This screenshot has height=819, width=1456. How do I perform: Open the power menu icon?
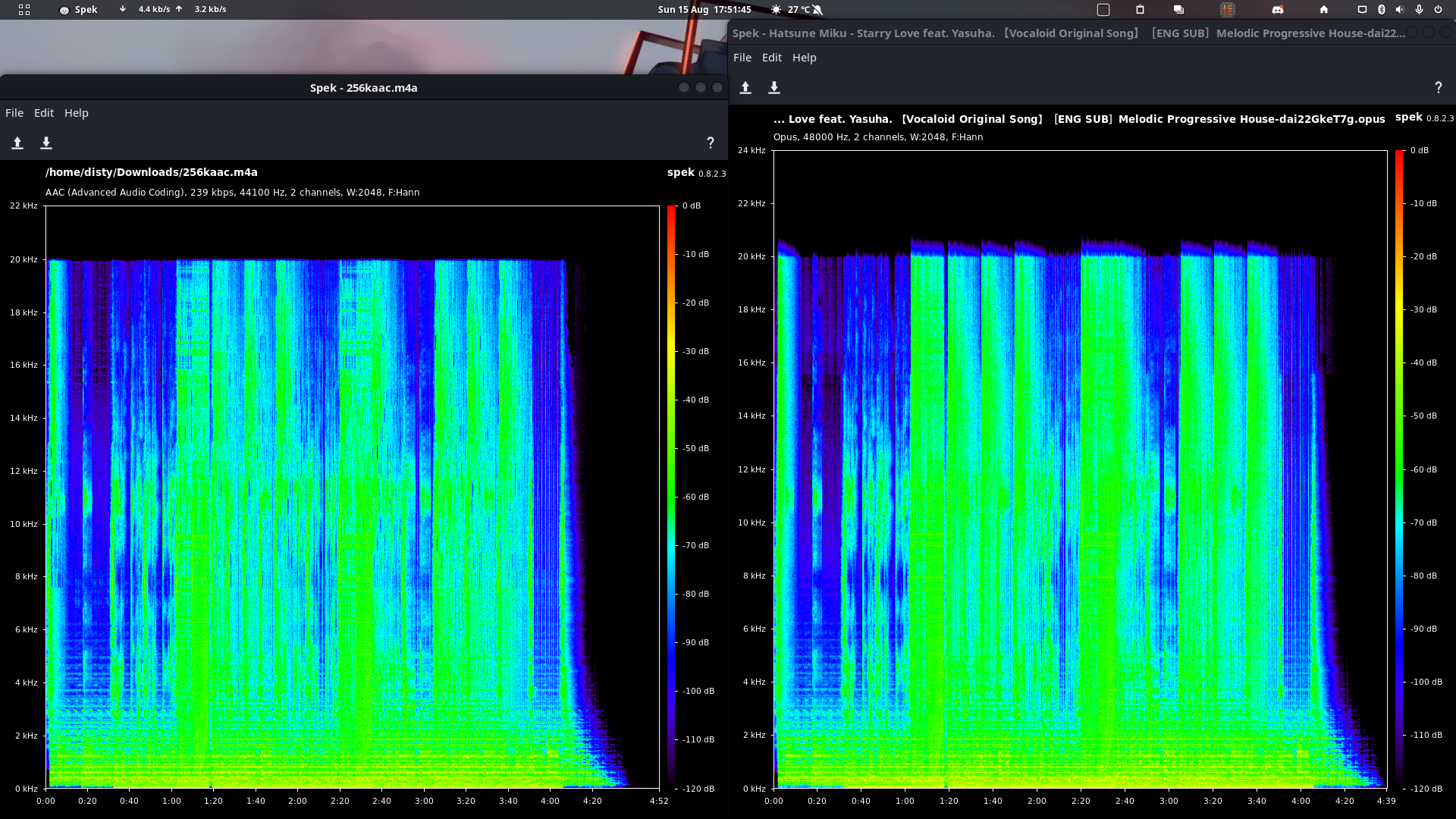coord(1438,10)
